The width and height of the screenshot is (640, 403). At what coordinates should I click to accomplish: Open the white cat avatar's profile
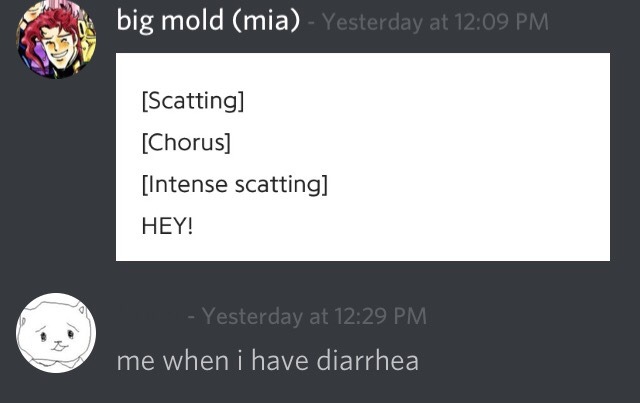54,334
